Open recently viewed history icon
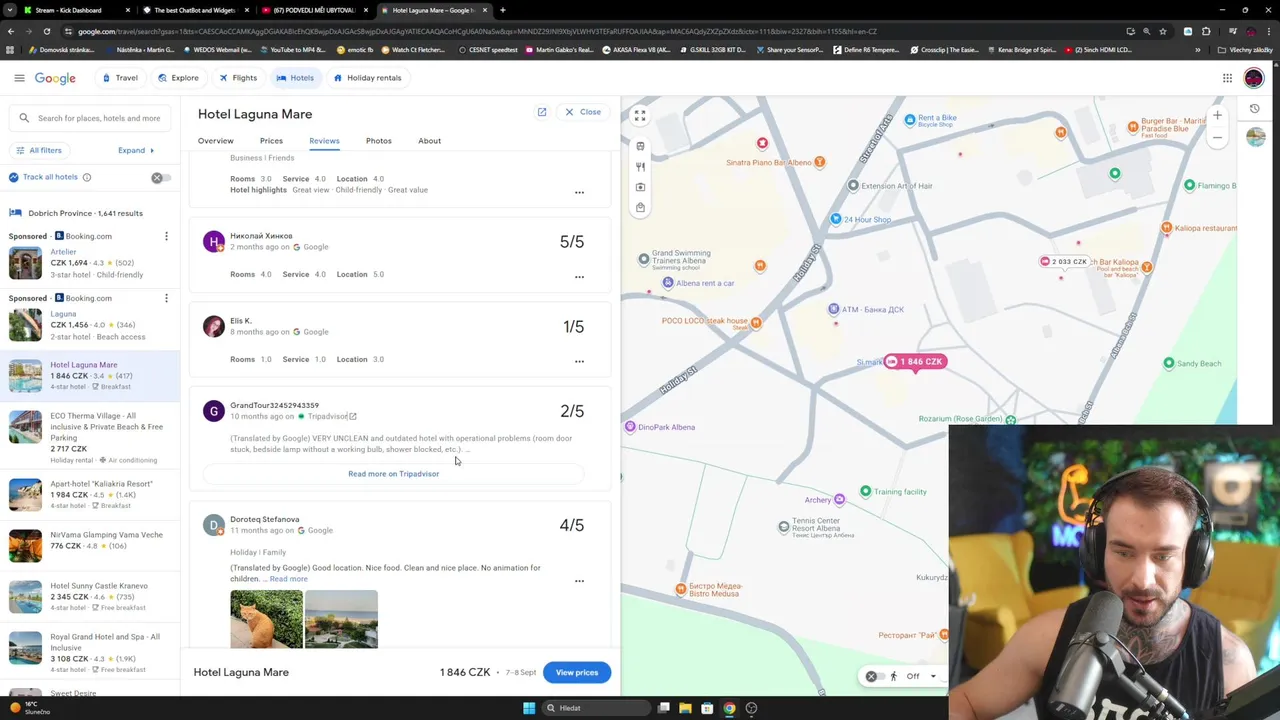This screenshot has width=1280, height=720. [1255, 108]
